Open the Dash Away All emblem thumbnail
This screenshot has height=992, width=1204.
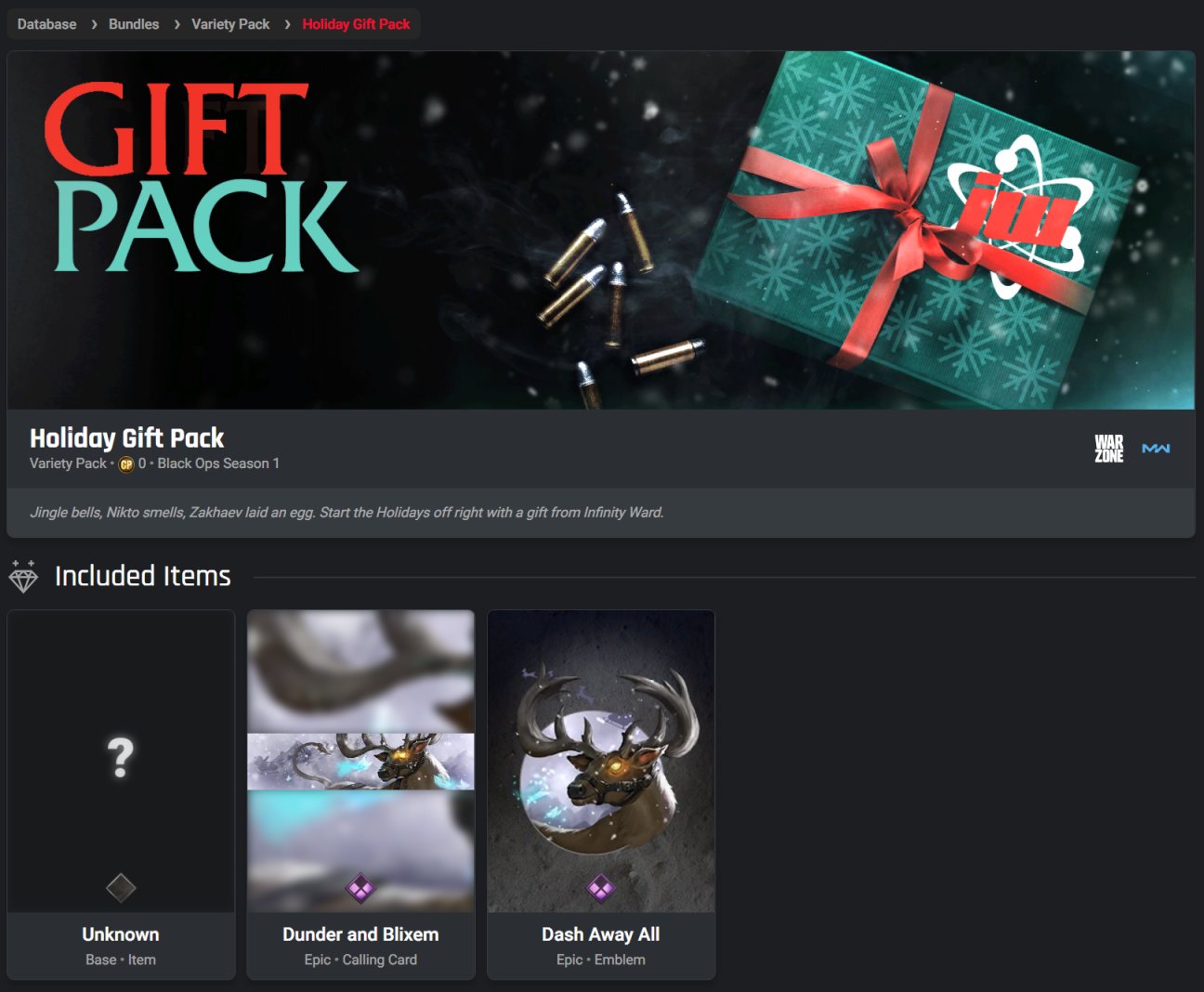[601, 761]
